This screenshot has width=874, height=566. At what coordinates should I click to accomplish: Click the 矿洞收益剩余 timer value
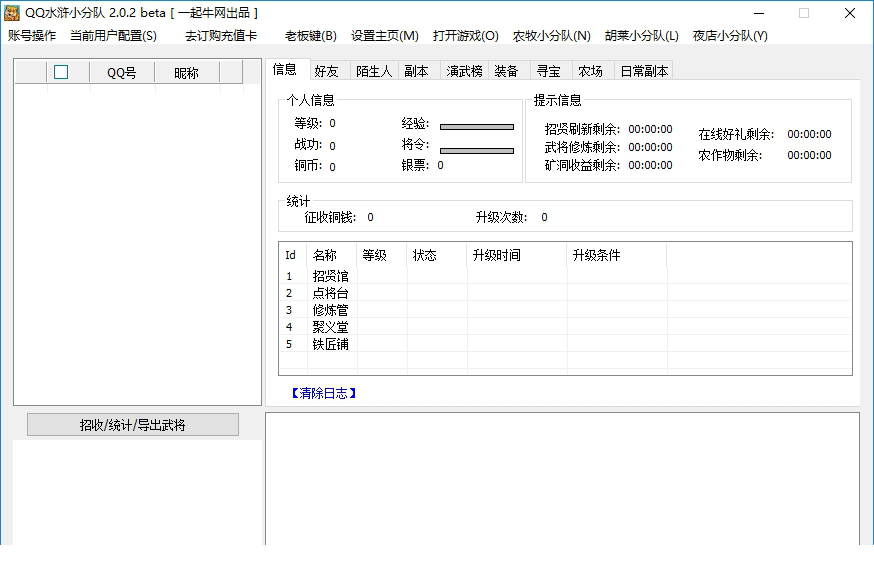pos(650,165)
